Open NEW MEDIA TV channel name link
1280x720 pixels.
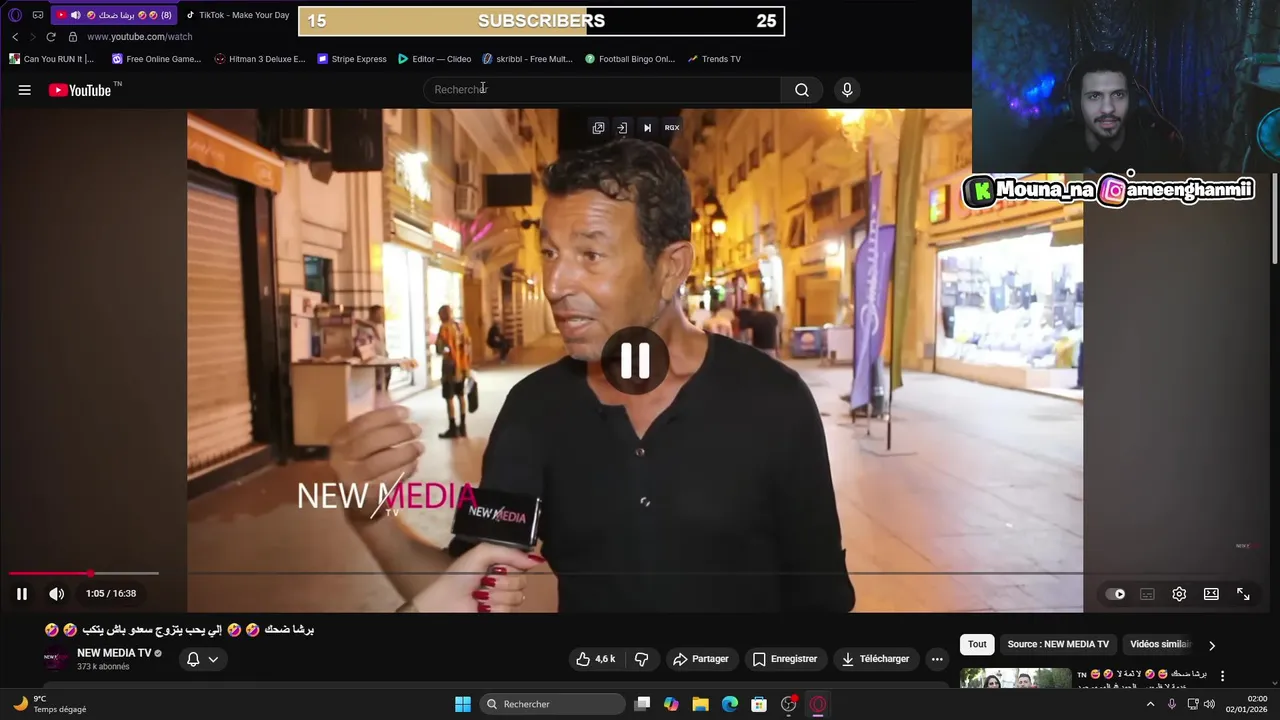[x=114, y=653]
